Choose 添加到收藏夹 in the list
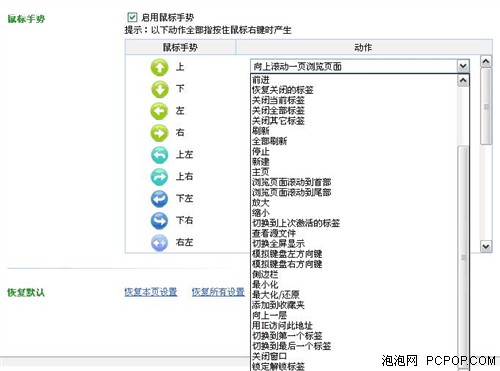 tap(278, 305)
